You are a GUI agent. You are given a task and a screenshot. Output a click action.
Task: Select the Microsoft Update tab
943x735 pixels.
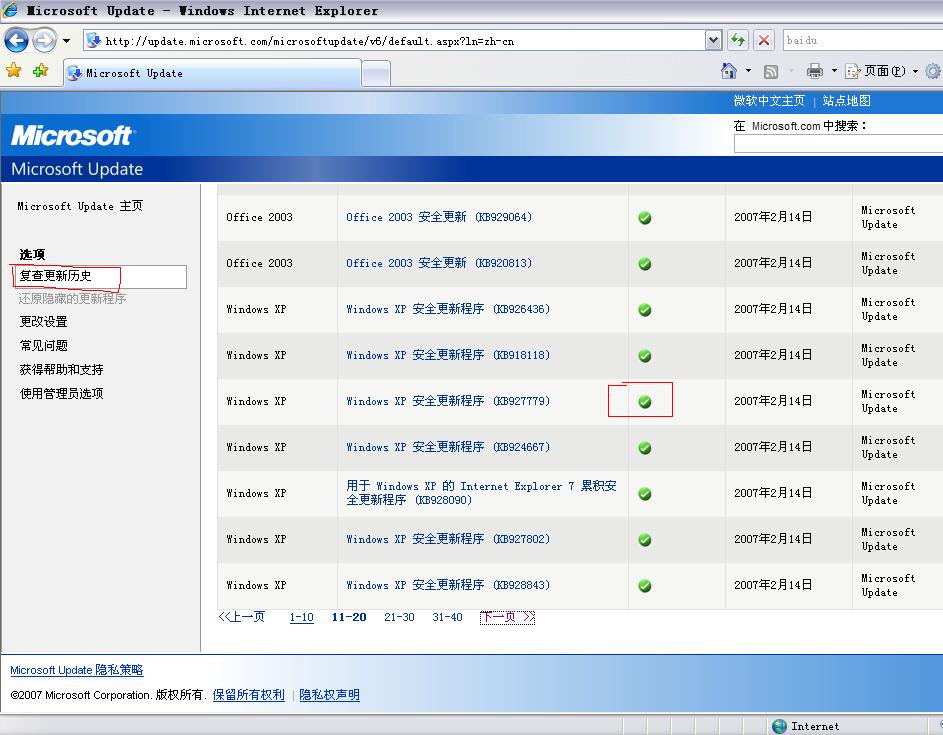pos(212,73)
